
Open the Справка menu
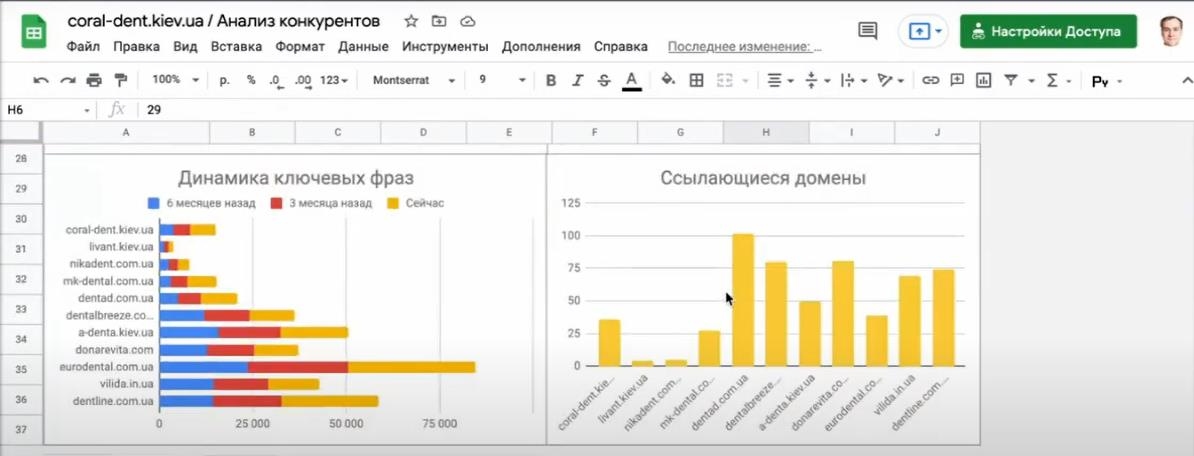(621, 46)
